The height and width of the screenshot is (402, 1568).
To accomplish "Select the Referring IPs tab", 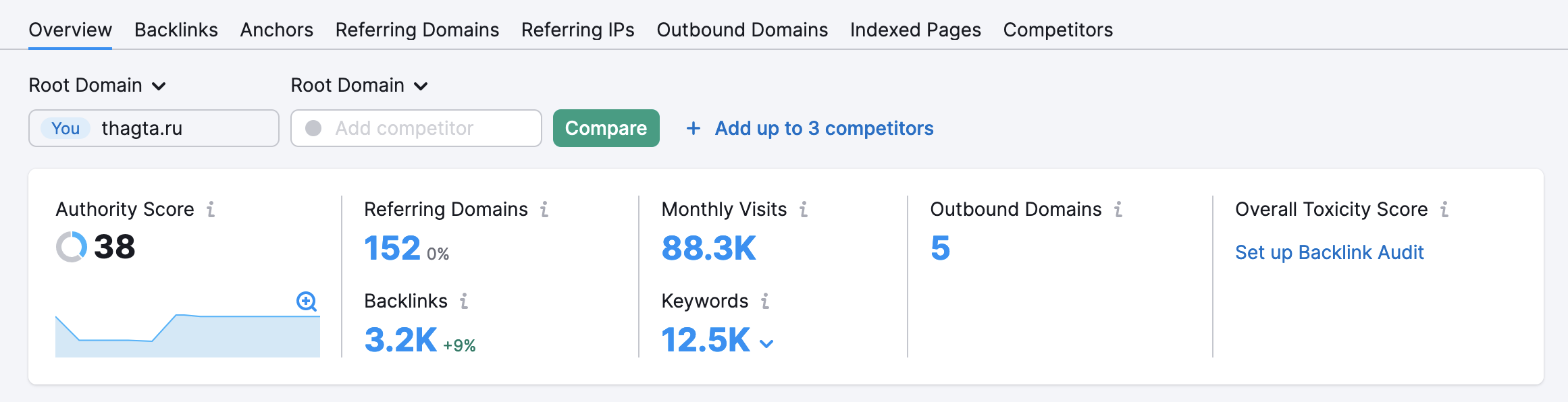I will click(578, 30).
